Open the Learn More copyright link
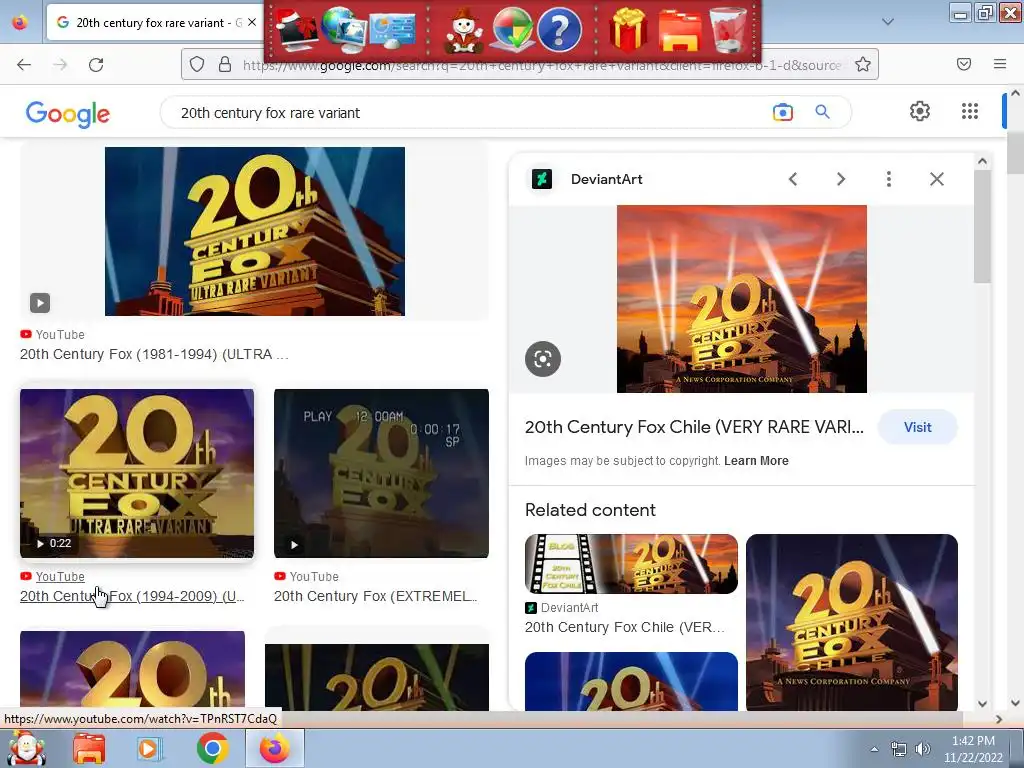The height and width of the screenshot is (768, 1024). pyautogui.click(x=756, y=460)
